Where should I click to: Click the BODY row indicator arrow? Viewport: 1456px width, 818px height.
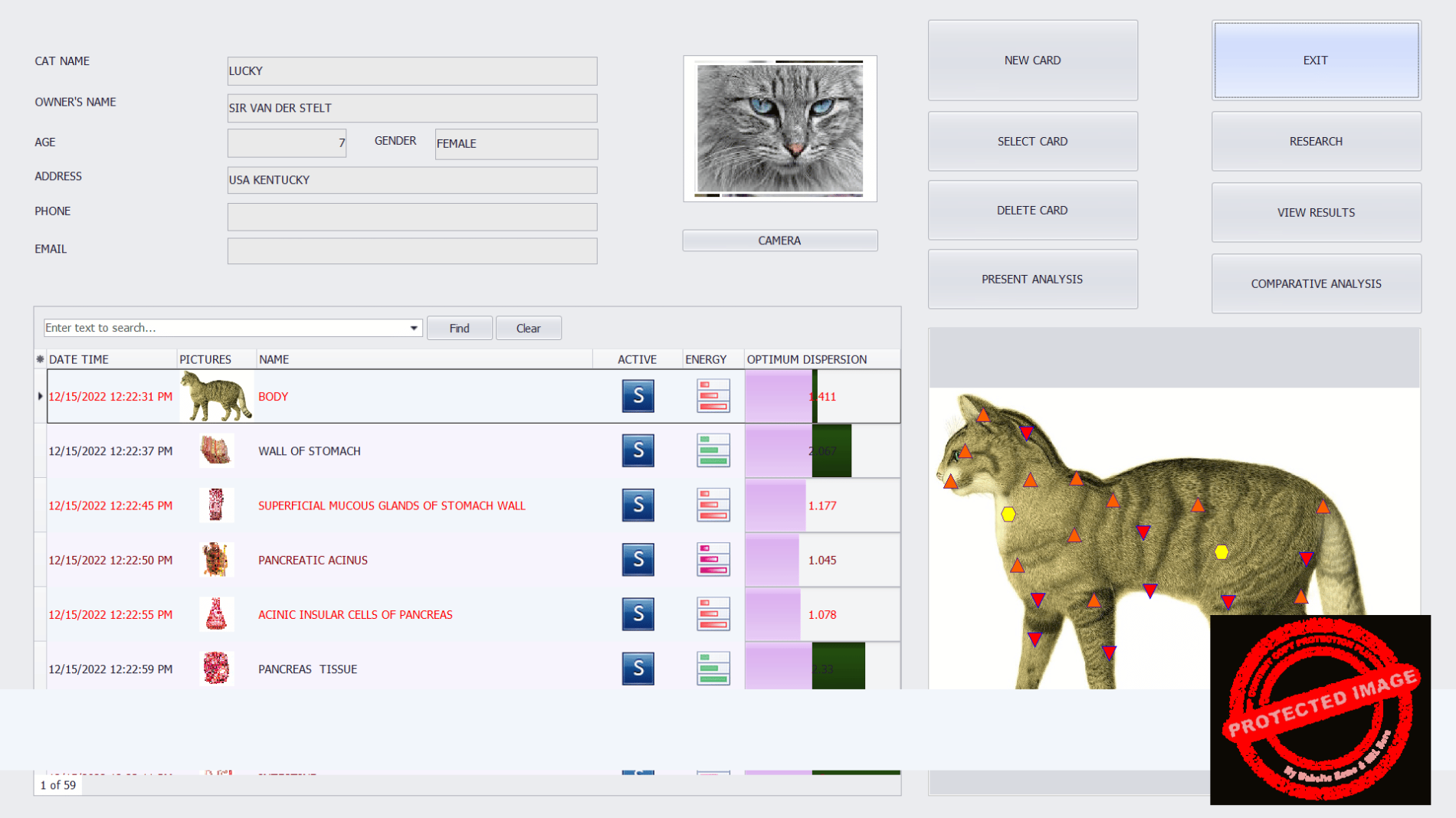click(x=40, y=396)
